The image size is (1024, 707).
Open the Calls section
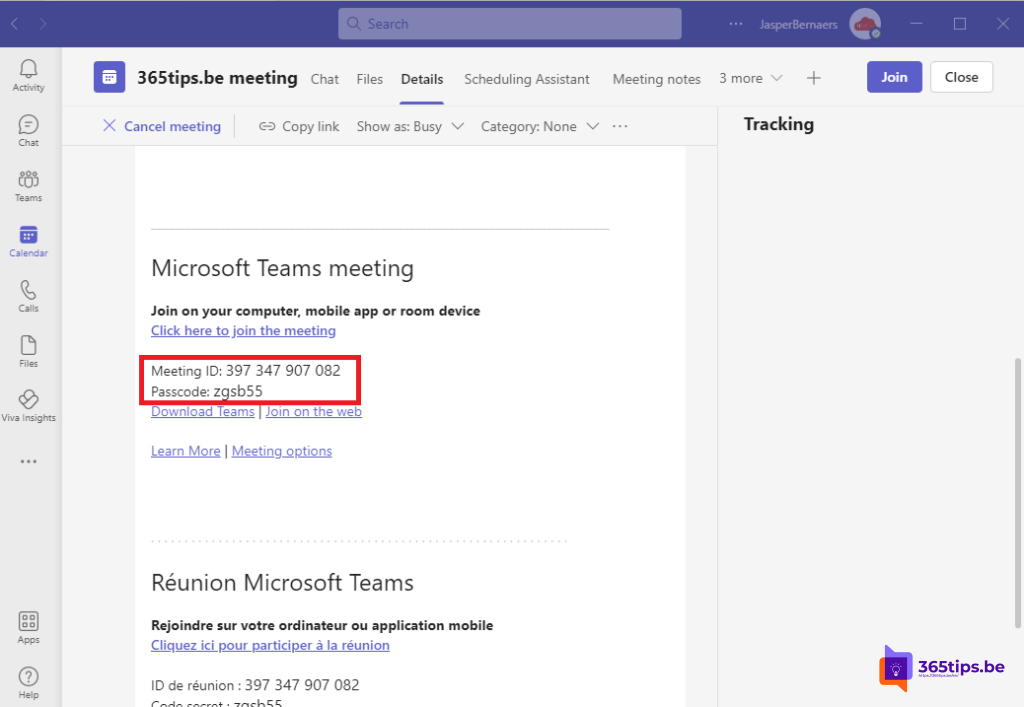[x=28, y=295]
